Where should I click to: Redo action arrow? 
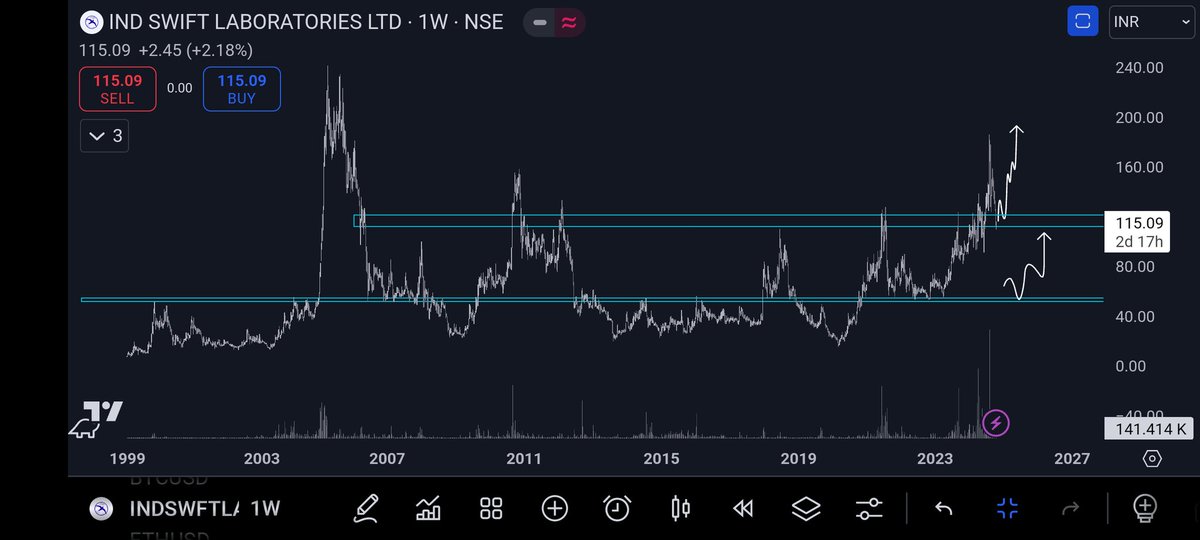click(1070, 508)
